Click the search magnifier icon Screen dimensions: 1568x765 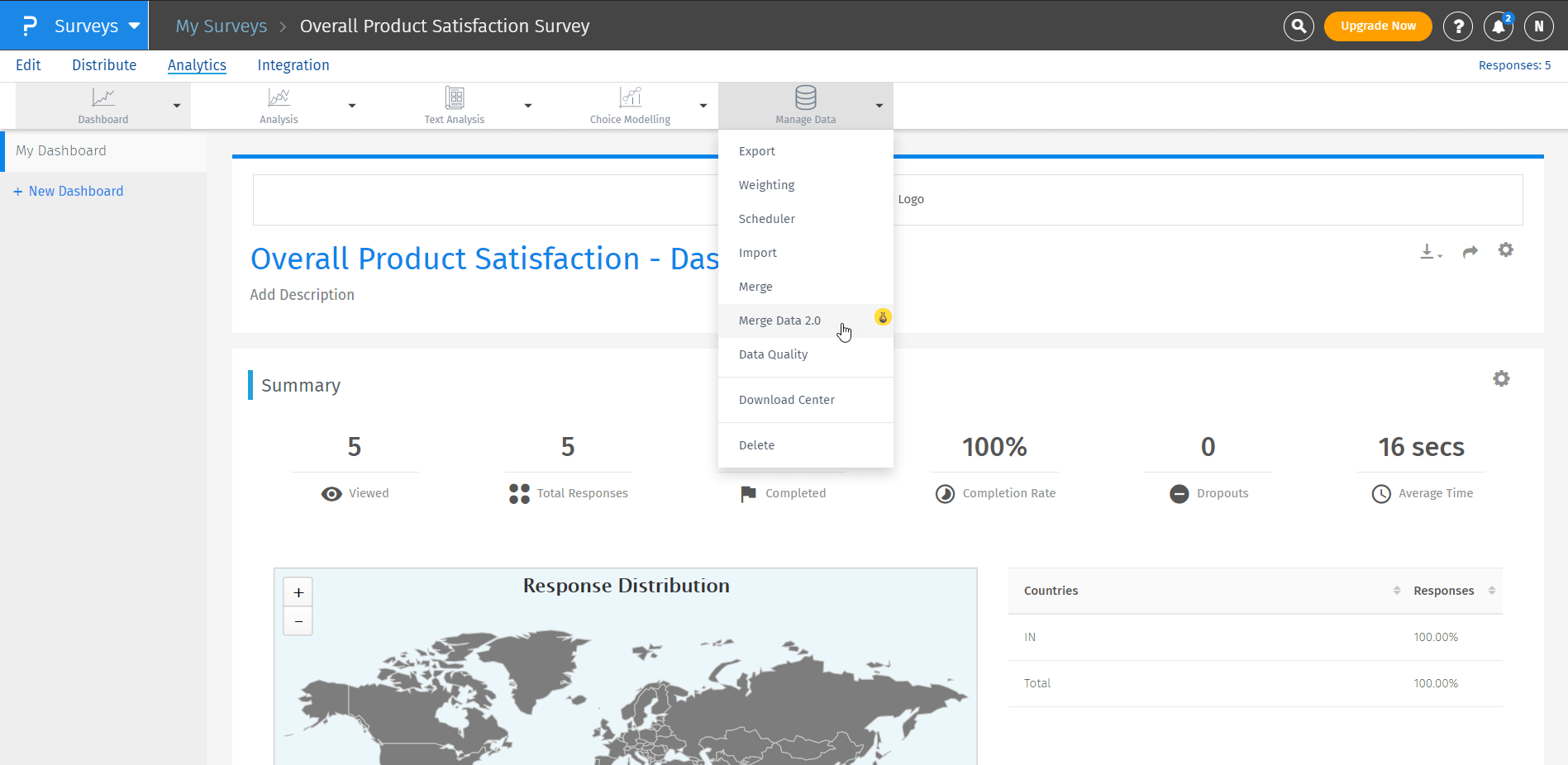[x=1299, y=26]
